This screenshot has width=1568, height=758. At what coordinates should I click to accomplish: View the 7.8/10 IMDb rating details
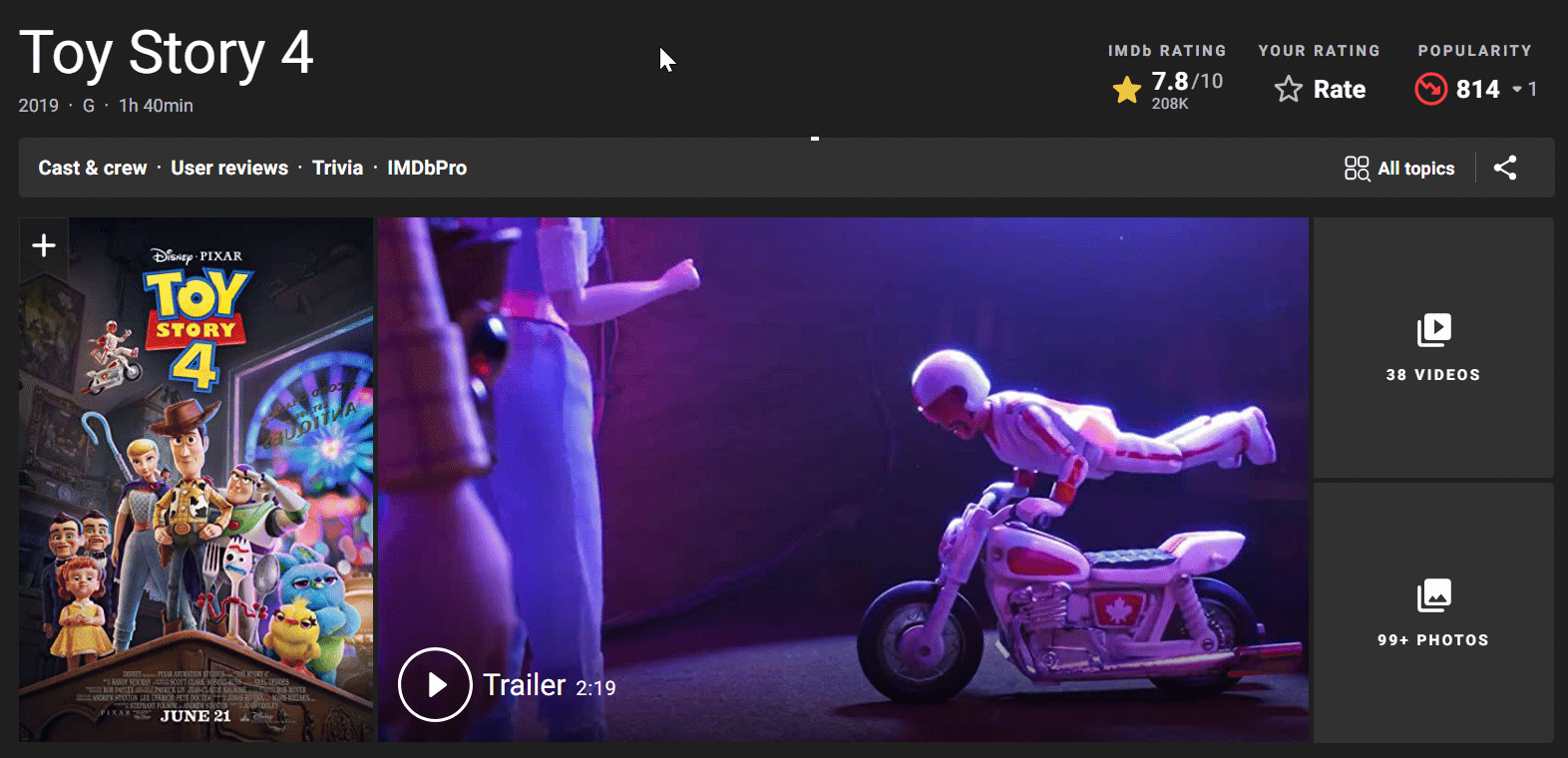[x=1187, y=81]
